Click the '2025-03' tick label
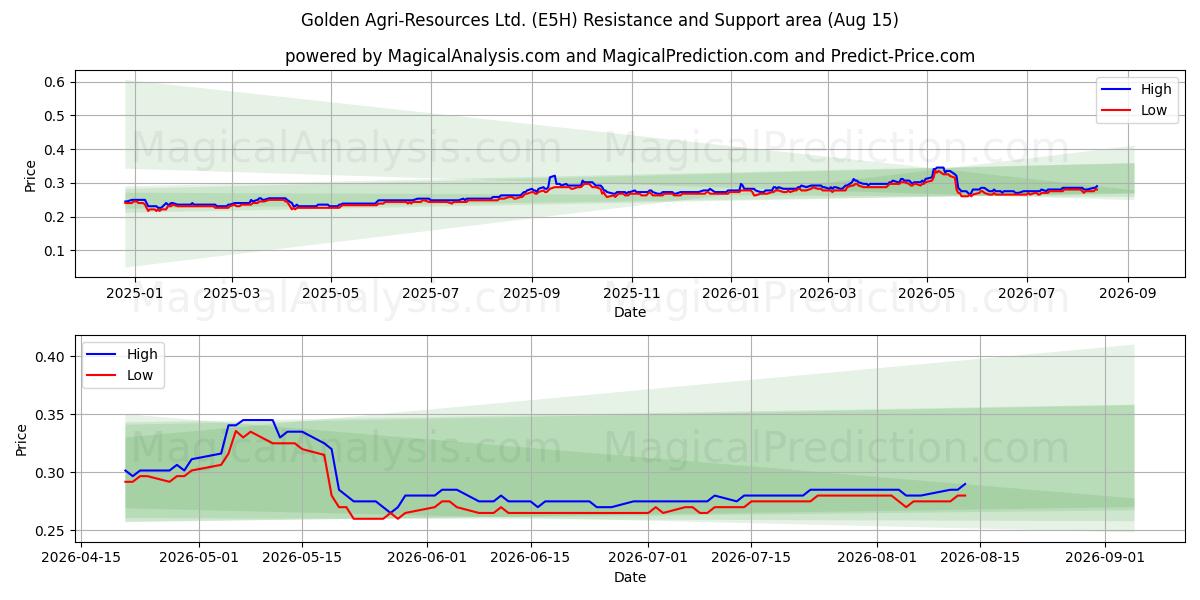 point(232,294)
